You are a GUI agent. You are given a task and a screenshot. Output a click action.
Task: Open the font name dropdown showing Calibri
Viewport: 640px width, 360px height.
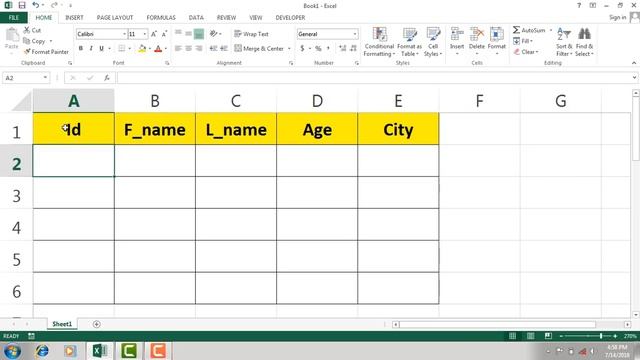point(124,34)
